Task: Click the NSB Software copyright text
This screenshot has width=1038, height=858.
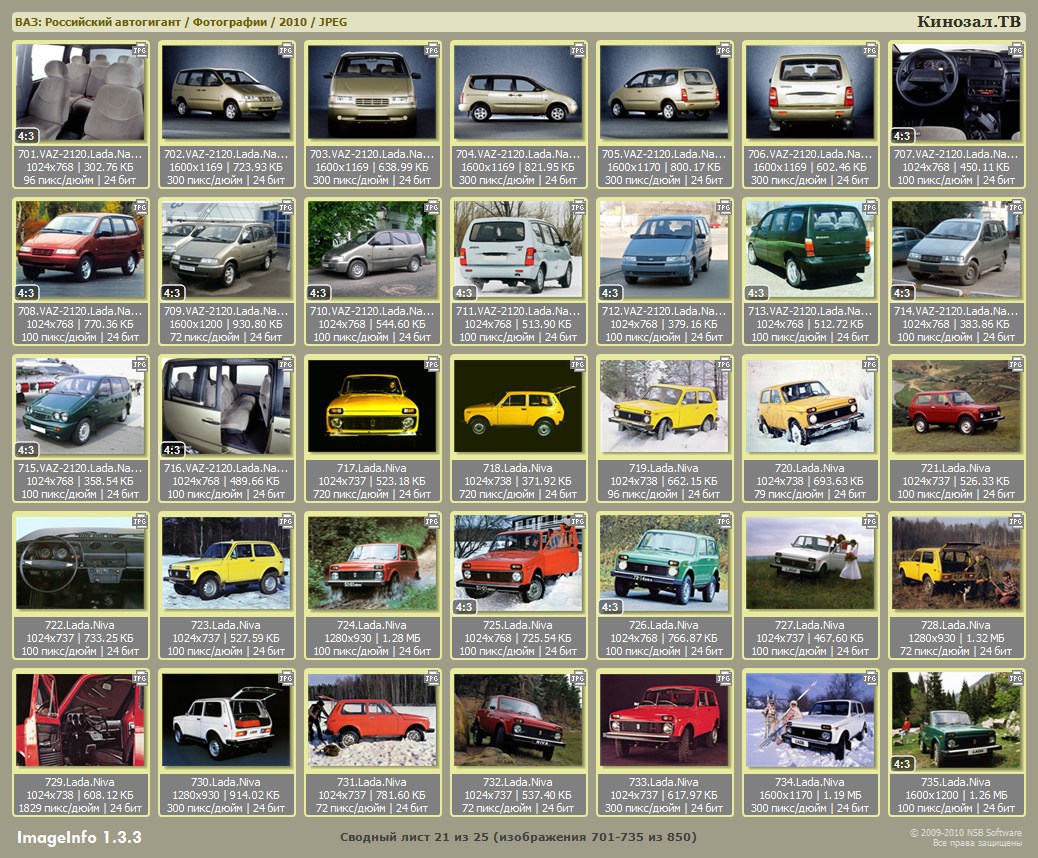Action: pos(965,837)
